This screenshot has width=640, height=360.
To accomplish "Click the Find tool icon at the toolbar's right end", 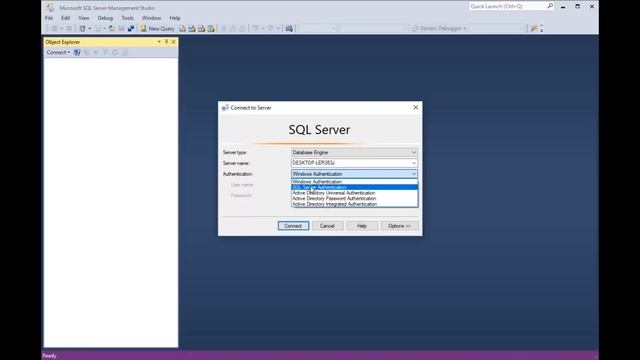I will (x=533, y=28).
